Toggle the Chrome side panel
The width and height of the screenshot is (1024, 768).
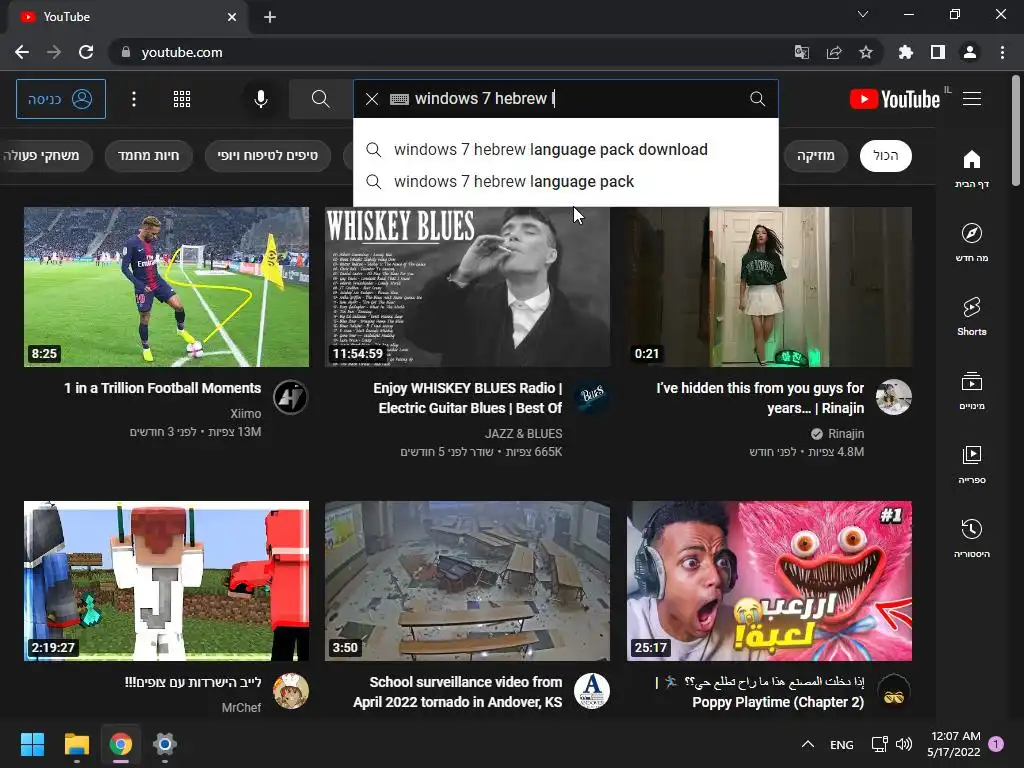point(938,52)
